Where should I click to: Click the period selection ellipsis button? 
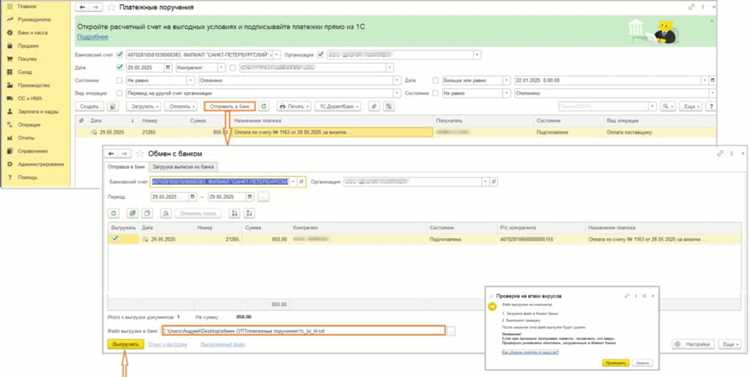264,196
